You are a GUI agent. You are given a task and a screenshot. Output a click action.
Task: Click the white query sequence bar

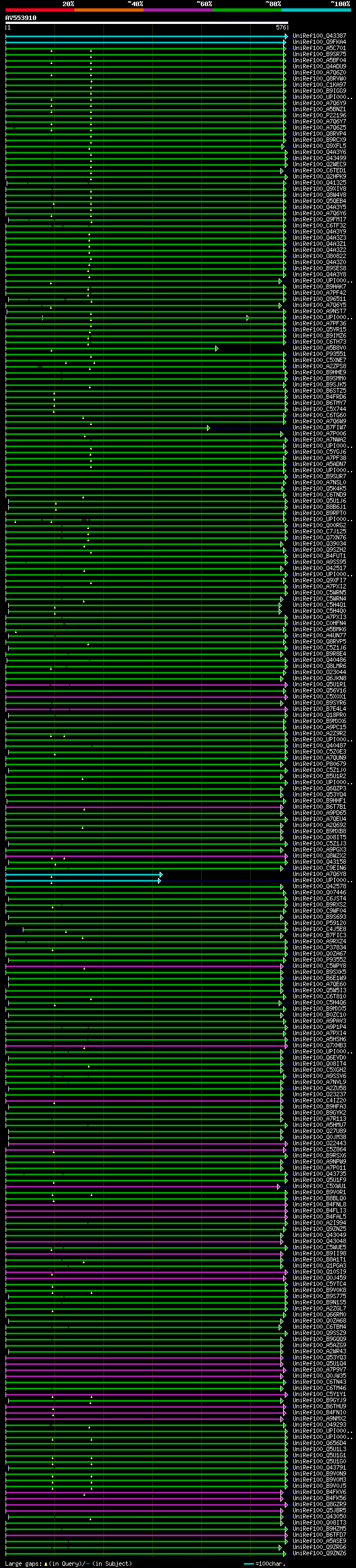147,23
